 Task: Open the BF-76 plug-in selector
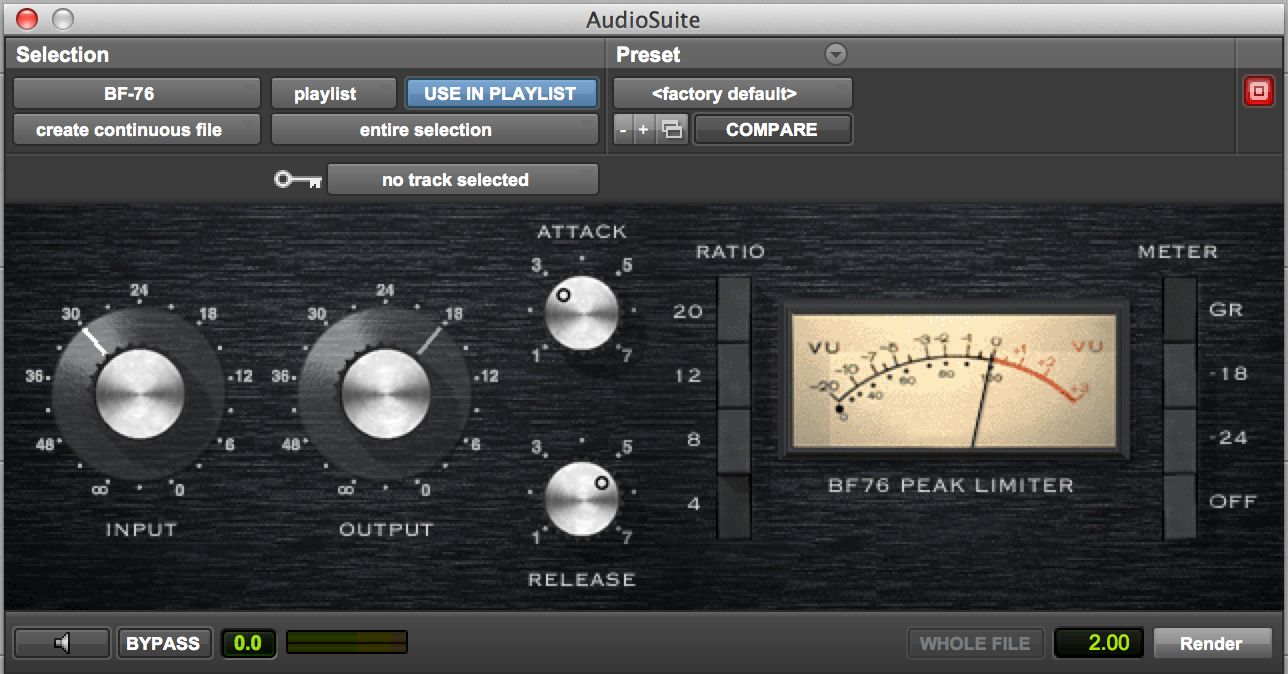tap(137, 94)
